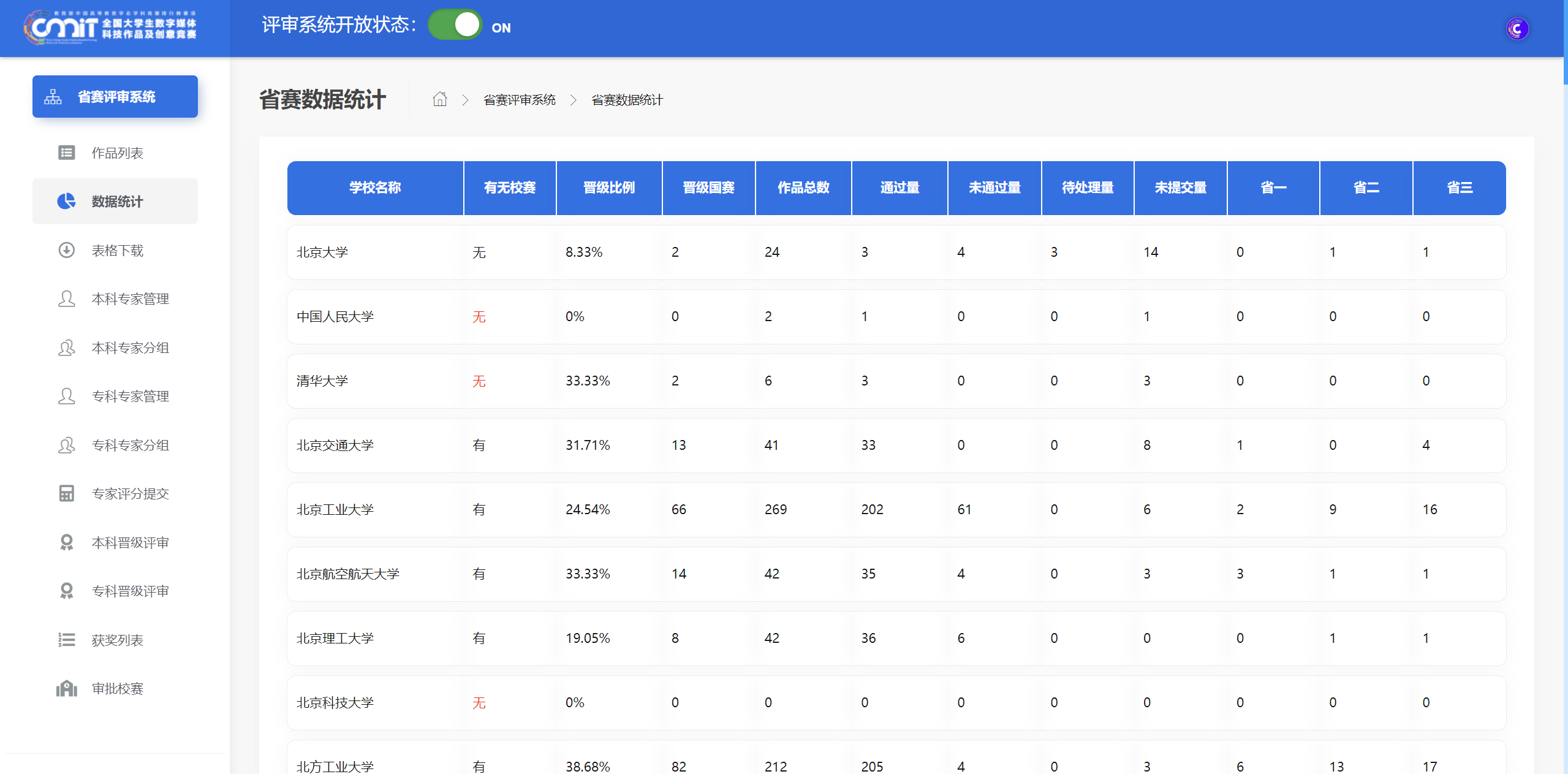Click the 表格下载 download icon
The image size is (1568, 774).
tap(66, 250)
